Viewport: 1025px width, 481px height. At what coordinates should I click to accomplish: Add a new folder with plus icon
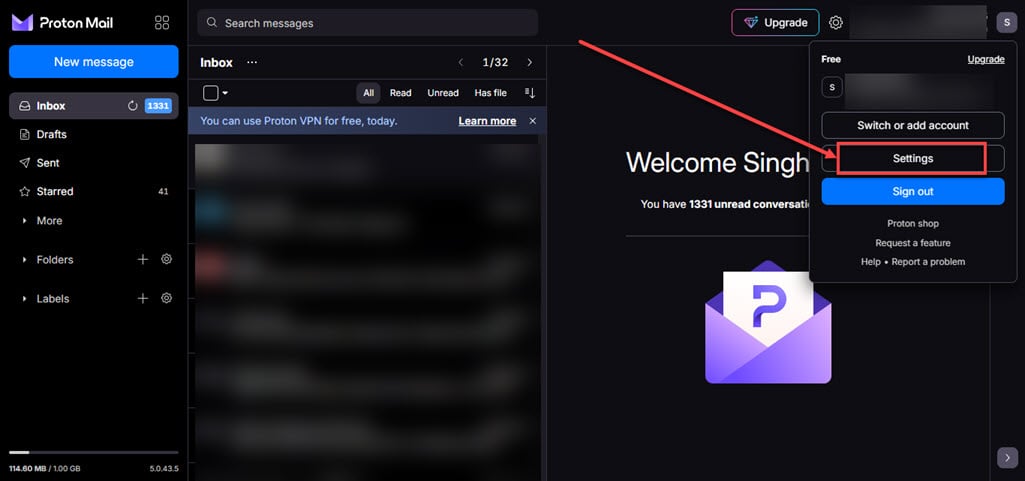(x=143, y=259)
